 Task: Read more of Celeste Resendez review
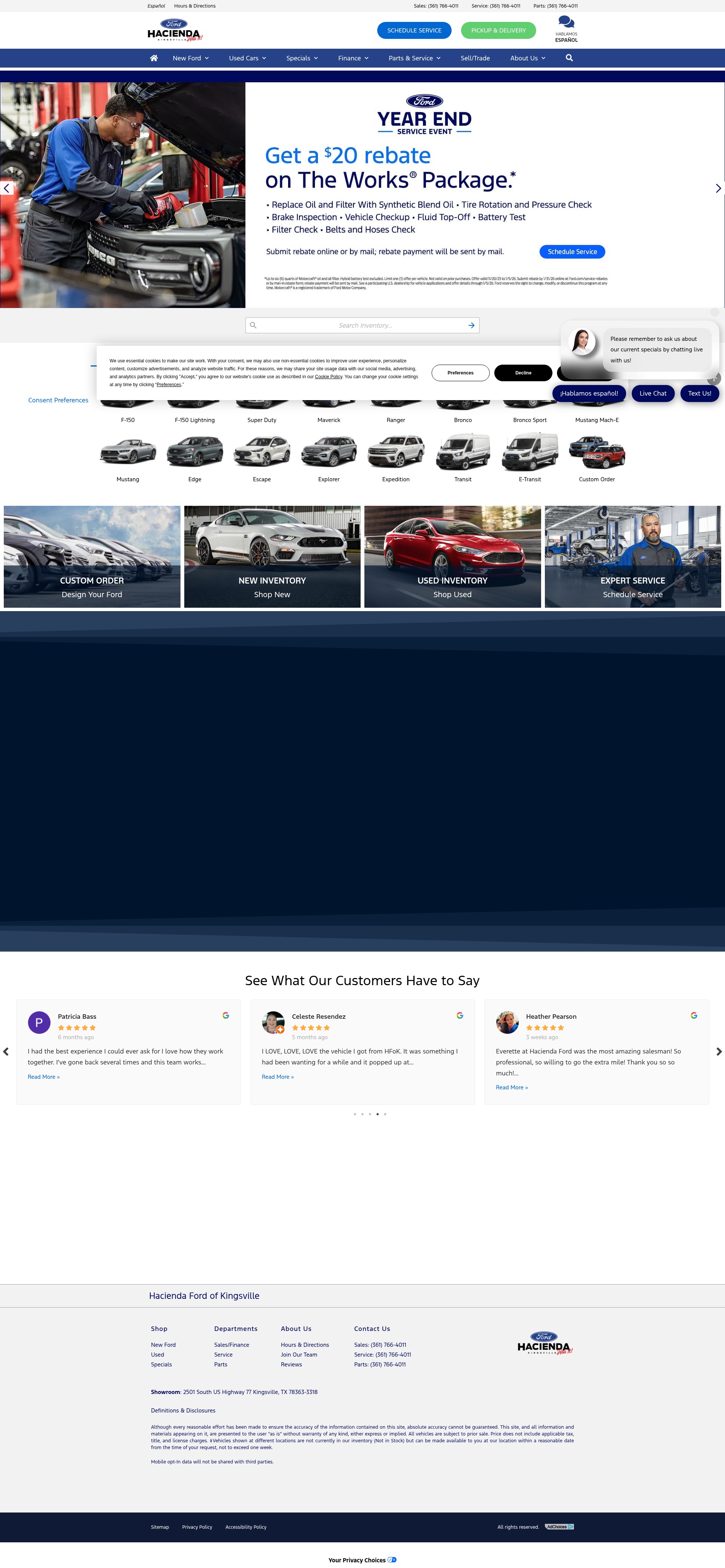tap(278, 1077)
